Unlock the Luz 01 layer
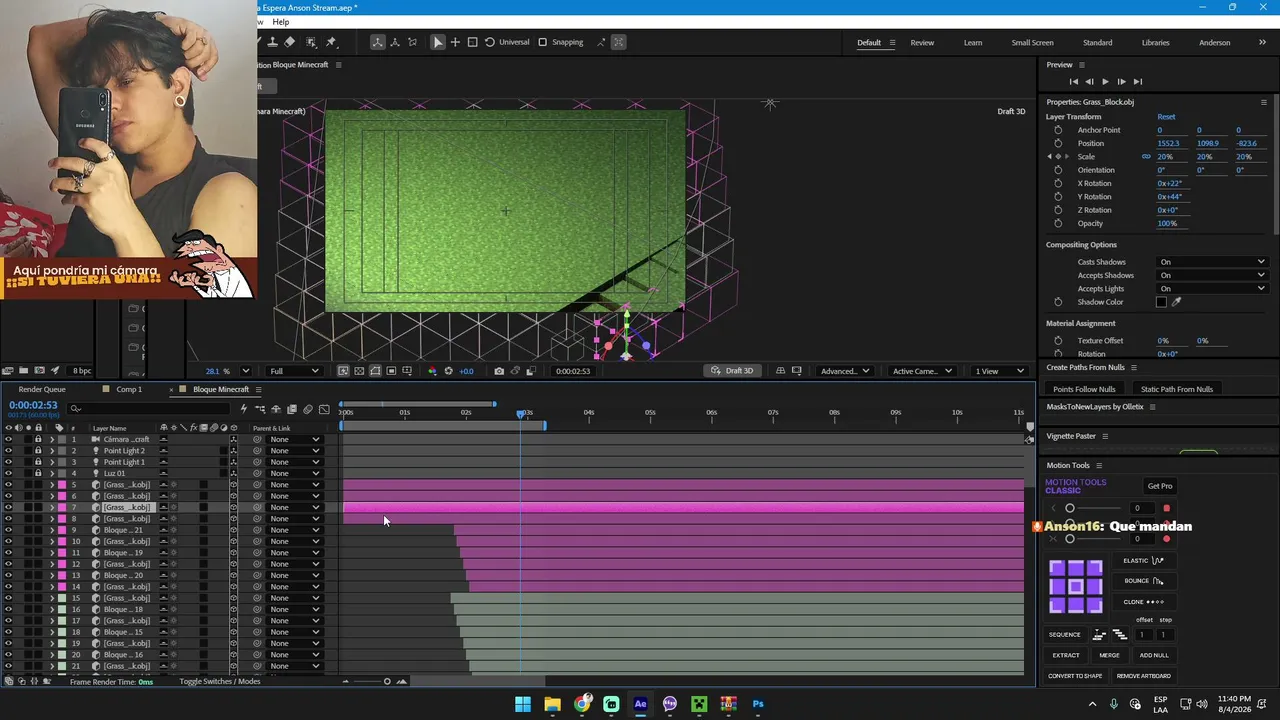This screenshot has height=720, width=1280. (38, 474)
